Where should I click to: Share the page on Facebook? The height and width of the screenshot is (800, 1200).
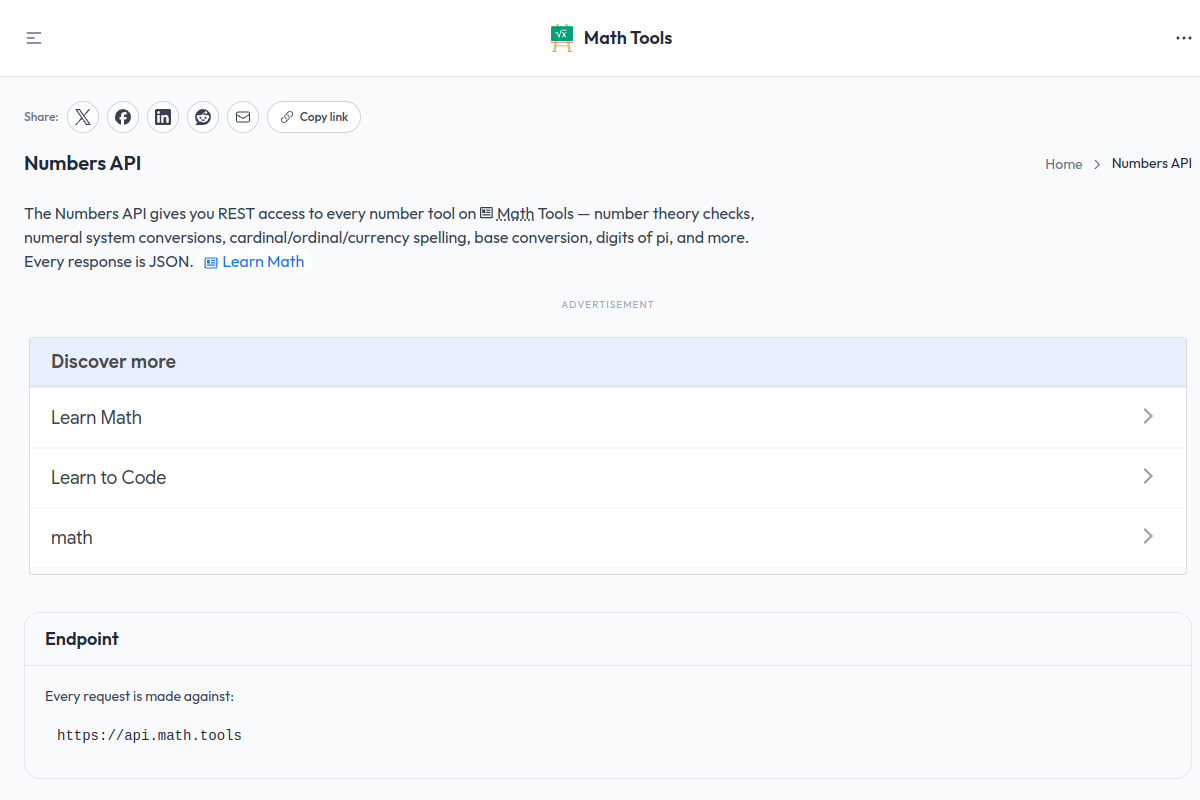coord(123,117)
